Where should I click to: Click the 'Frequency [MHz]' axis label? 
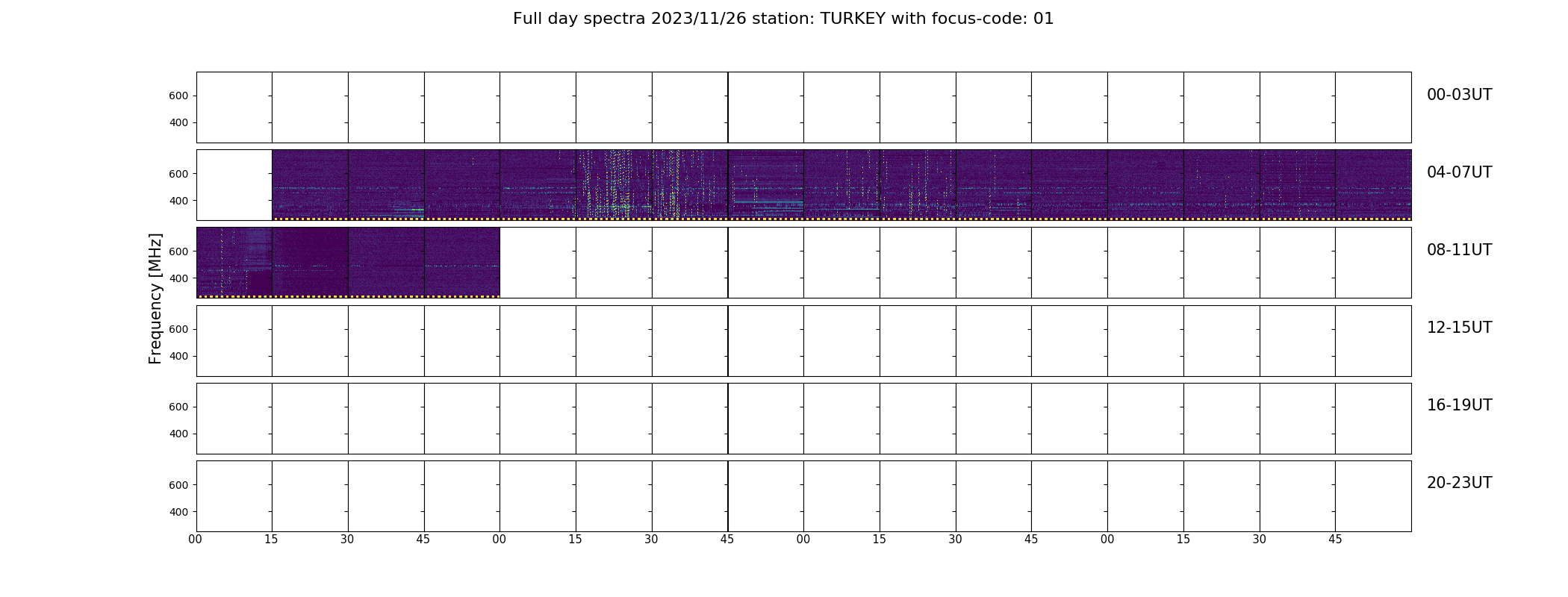pos(155,298)
